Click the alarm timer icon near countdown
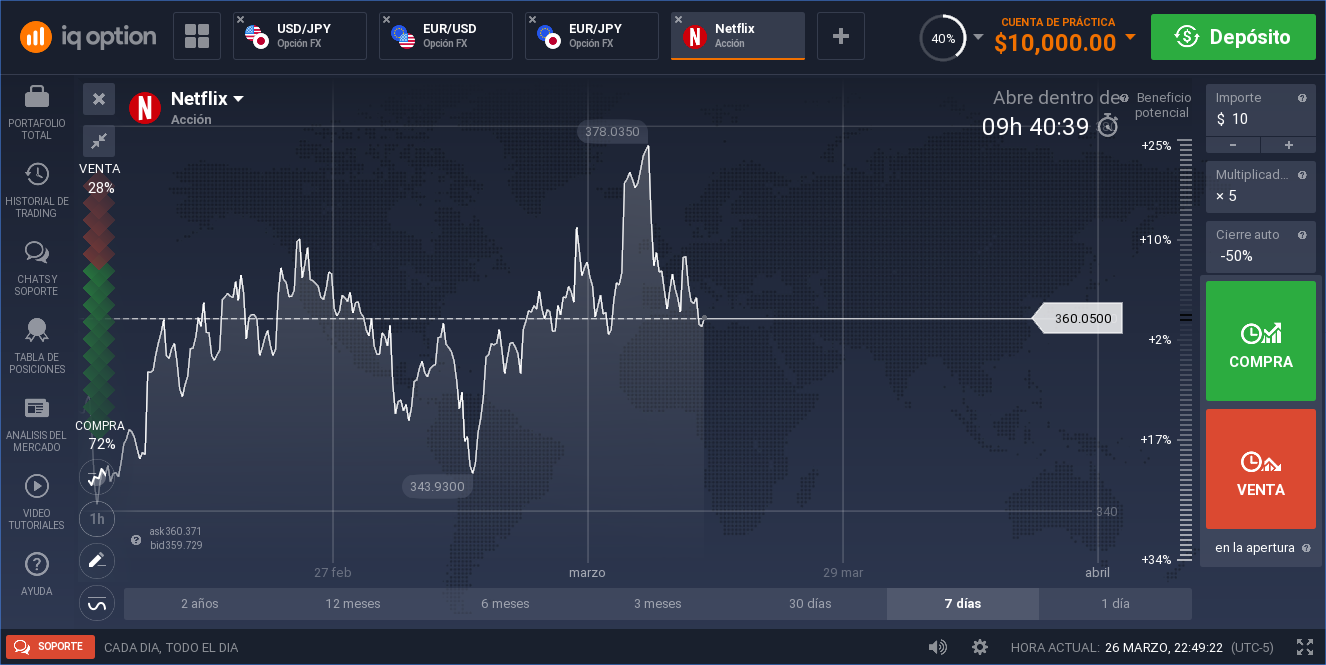 (x=1108, y=126)
